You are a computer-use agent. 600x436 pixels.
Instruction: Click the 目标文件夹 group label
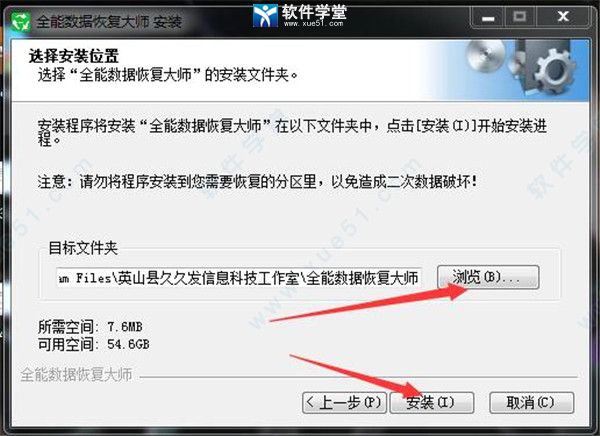pyautogui.click(x=83, y=248)
